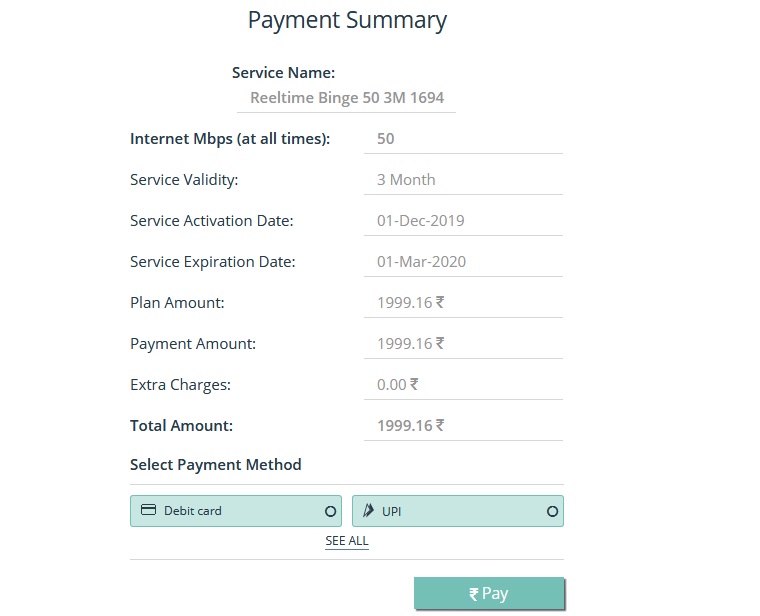The height and width of the screenshot is (616, 760).
Task: Choose the UPI payment option
Action: pos(457,511)
